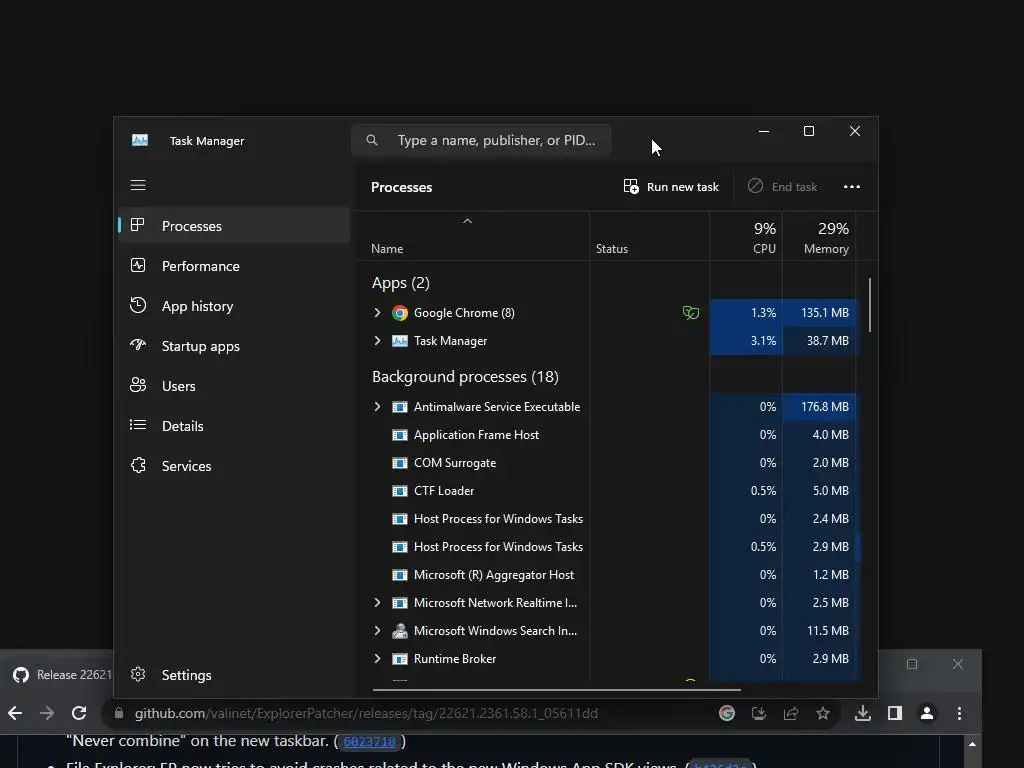Go back in Chrome browser

[15, 713]
